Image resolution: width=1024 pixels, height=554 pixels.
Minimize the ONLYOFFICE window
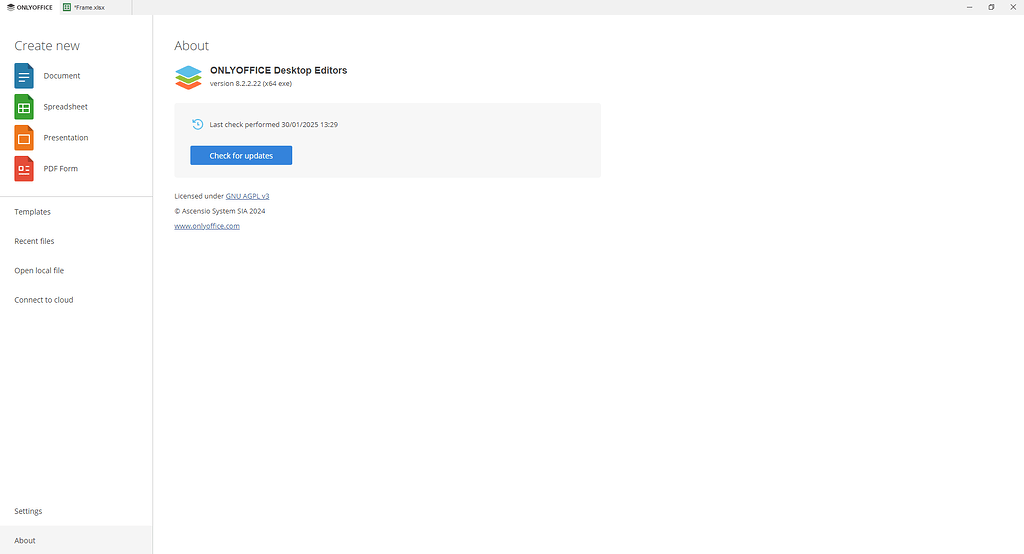point(970,7)
